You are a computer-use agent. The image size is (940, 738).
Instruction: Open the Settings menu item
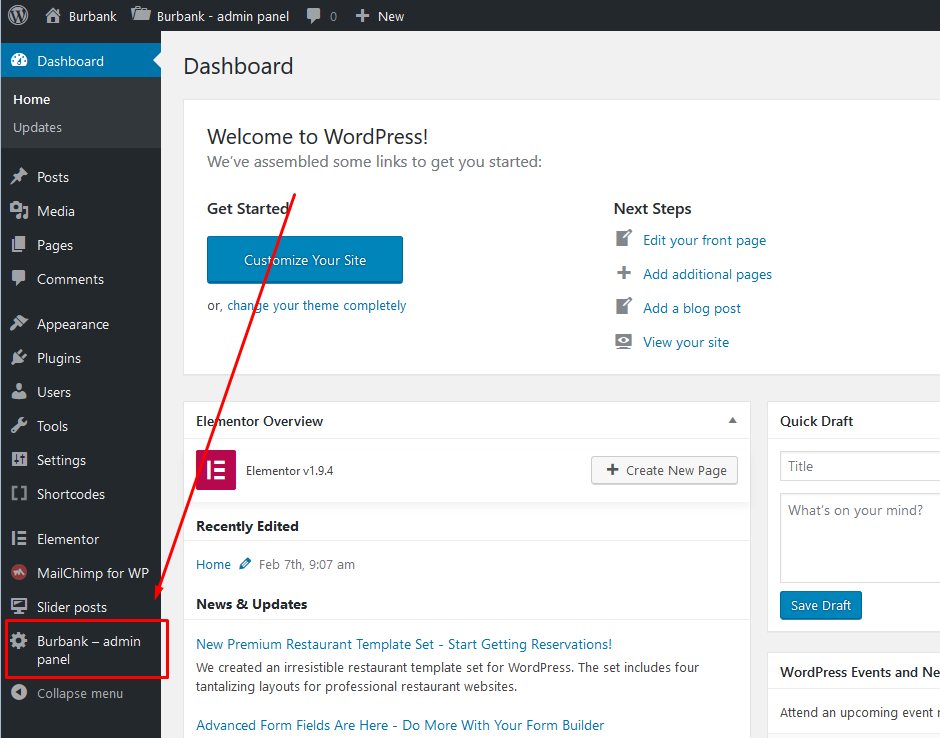pos(61,460)
